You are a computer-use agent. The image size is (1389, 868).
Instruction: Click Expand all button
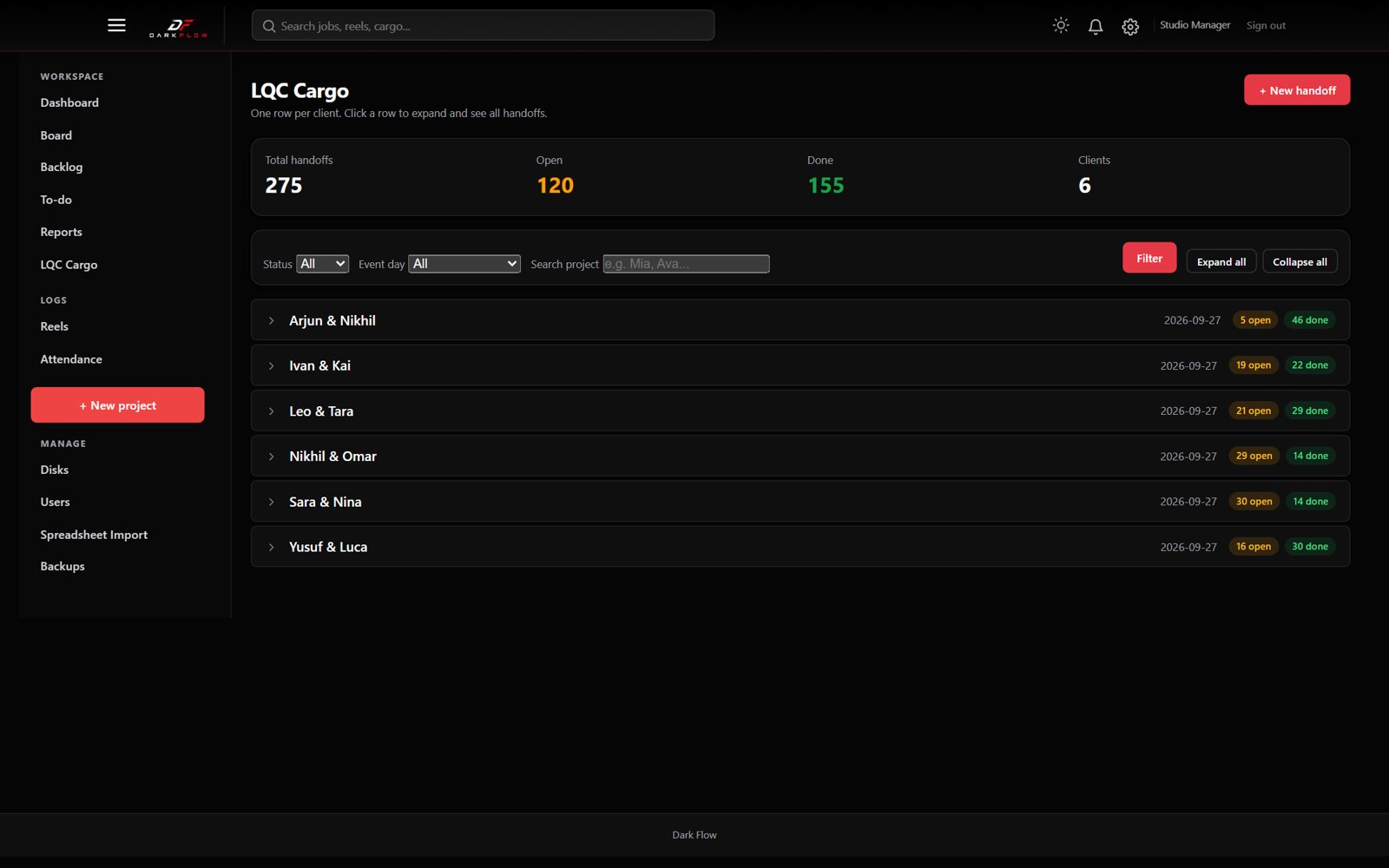tap(1221, 261)
